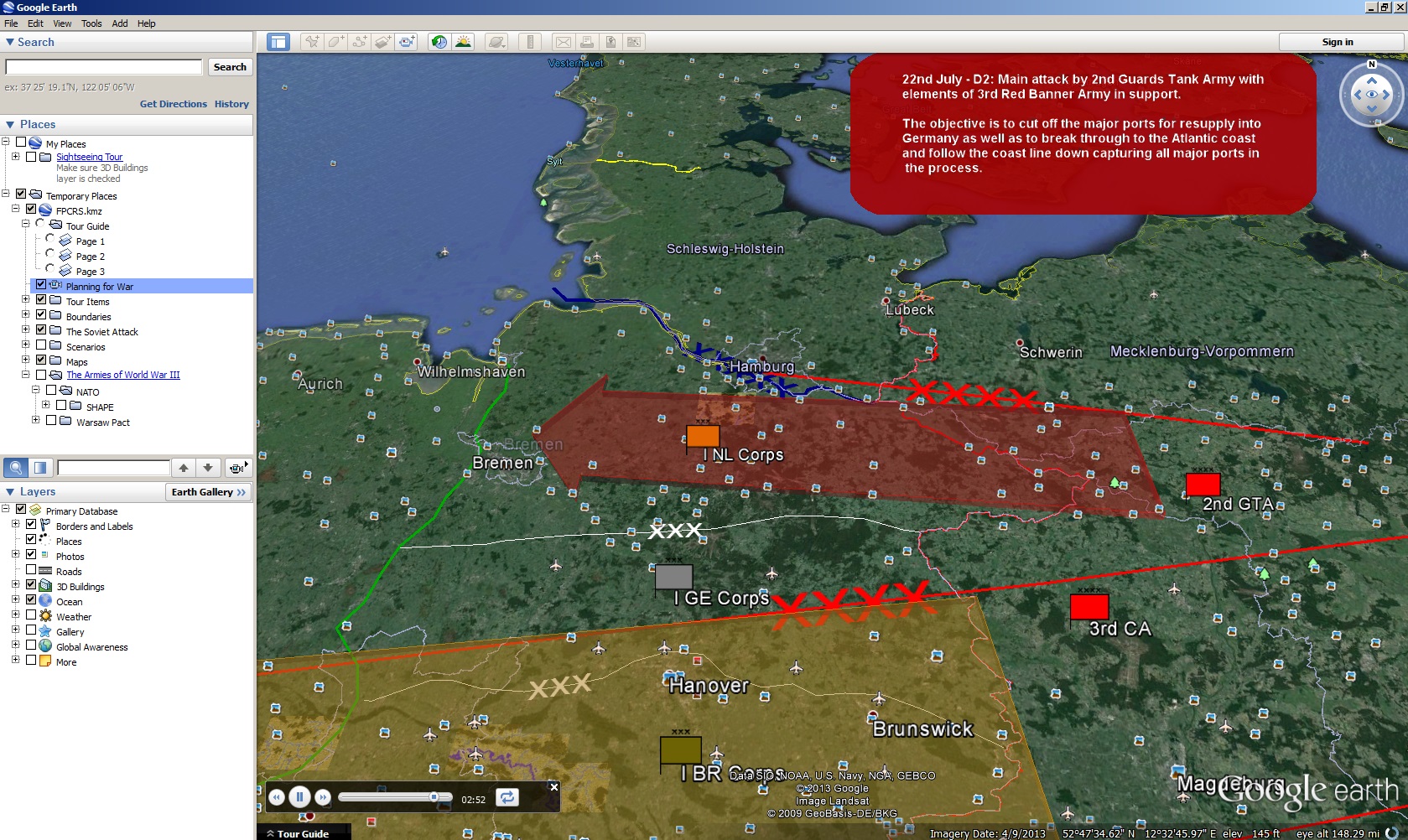Click the tour rewind button
The height and width of the screenshot is (840, 1408).
coord(277,798)
